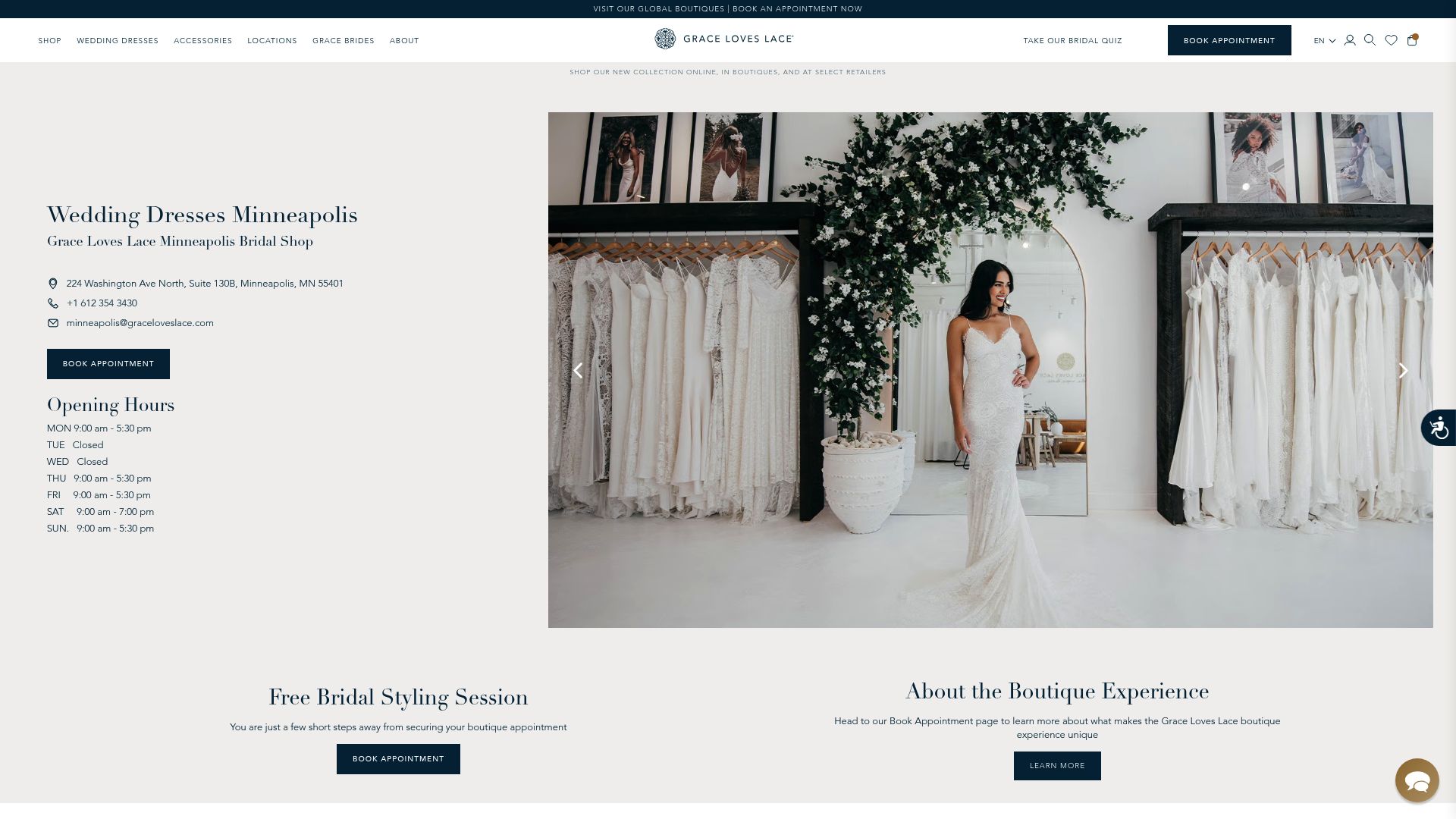Click the Minneapolis boutique email address

(140, 323)
